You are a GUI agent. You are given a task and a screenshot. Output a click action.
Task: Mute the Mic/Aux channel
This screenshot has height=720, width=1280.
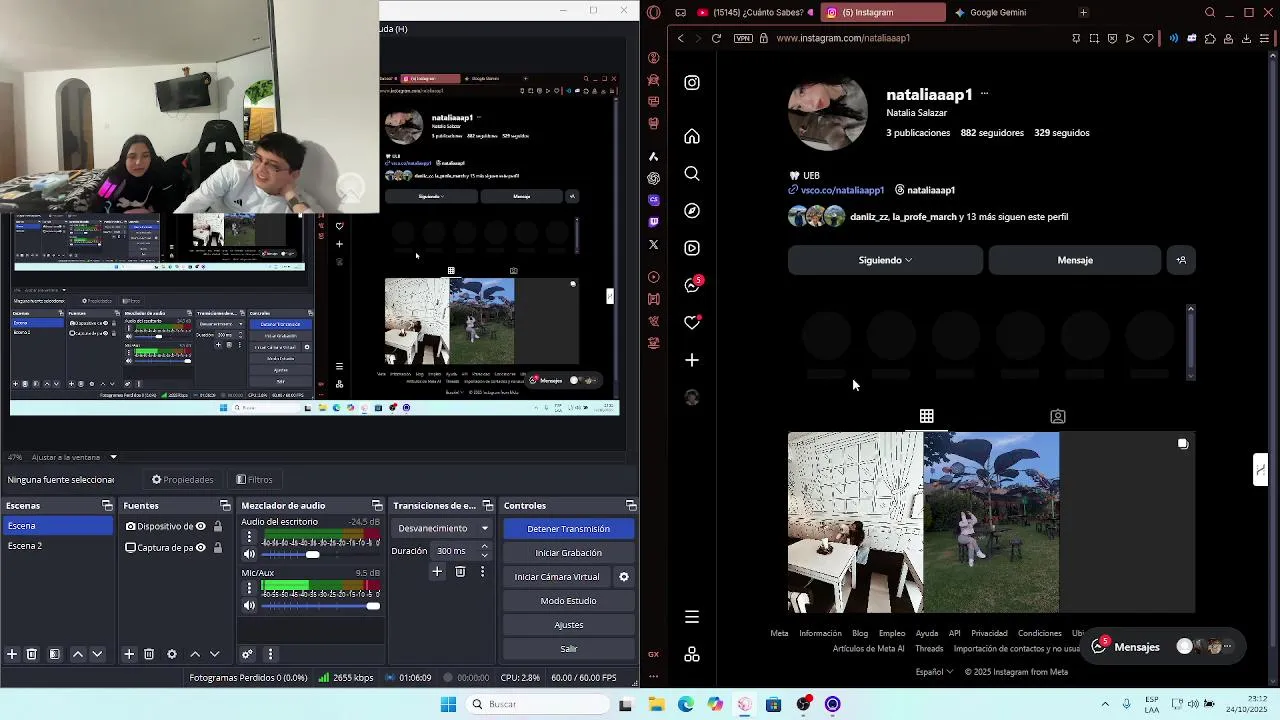pyautogui.click(x=250, y=605)
